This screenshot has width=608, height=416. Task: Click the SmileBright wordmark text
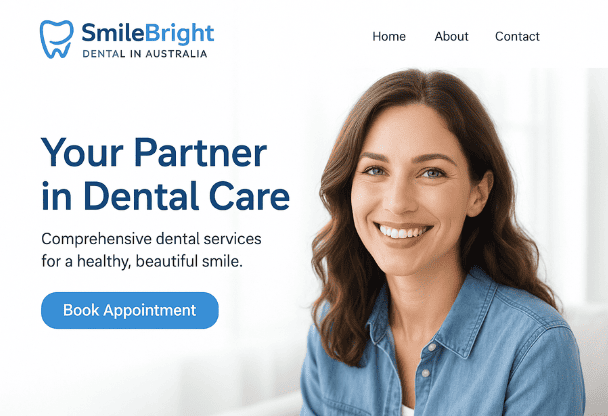click(148, 33)
